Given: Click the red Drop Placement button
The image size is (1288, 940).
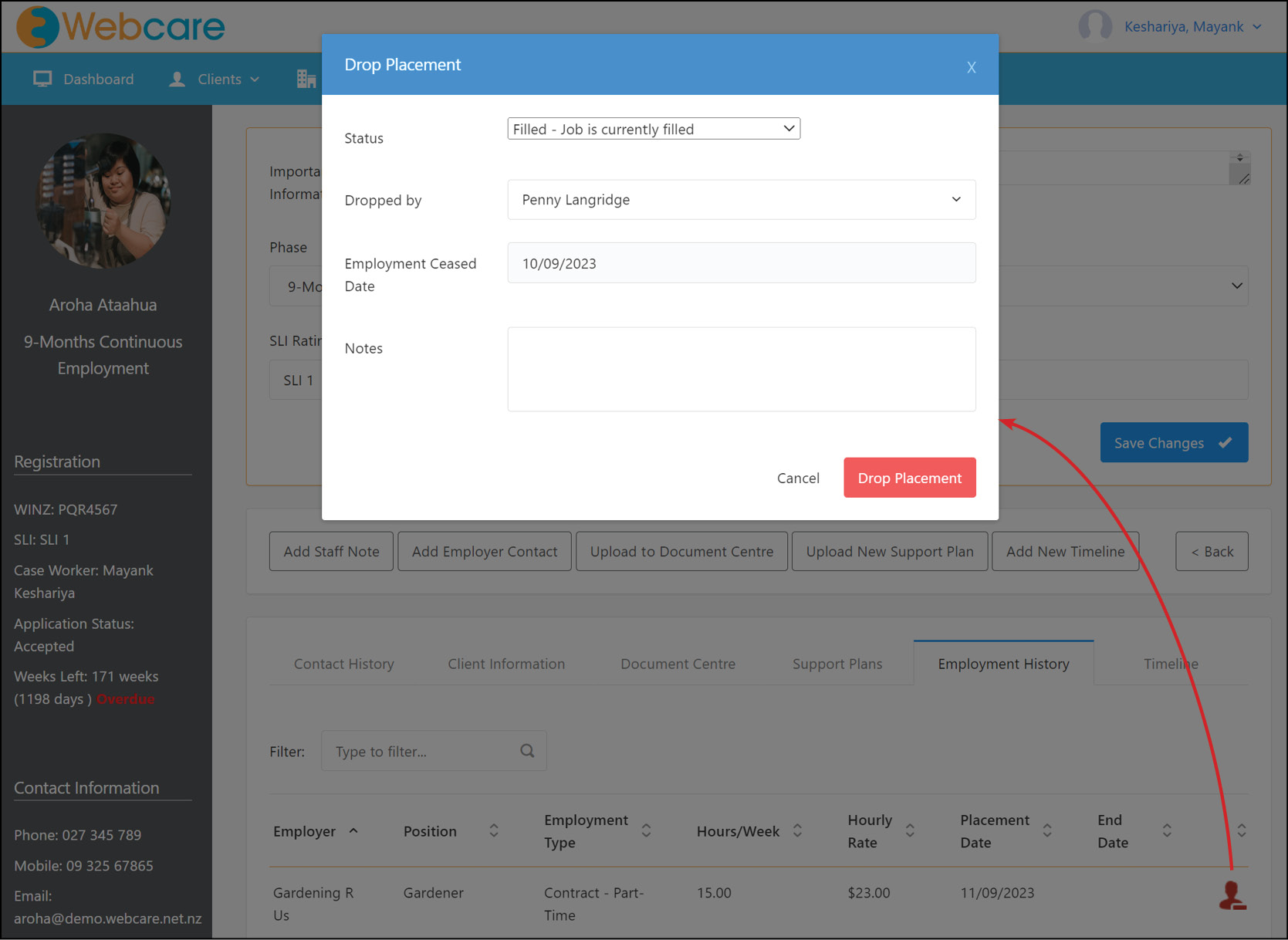Looking at the screenshot, I should [910, 478].
